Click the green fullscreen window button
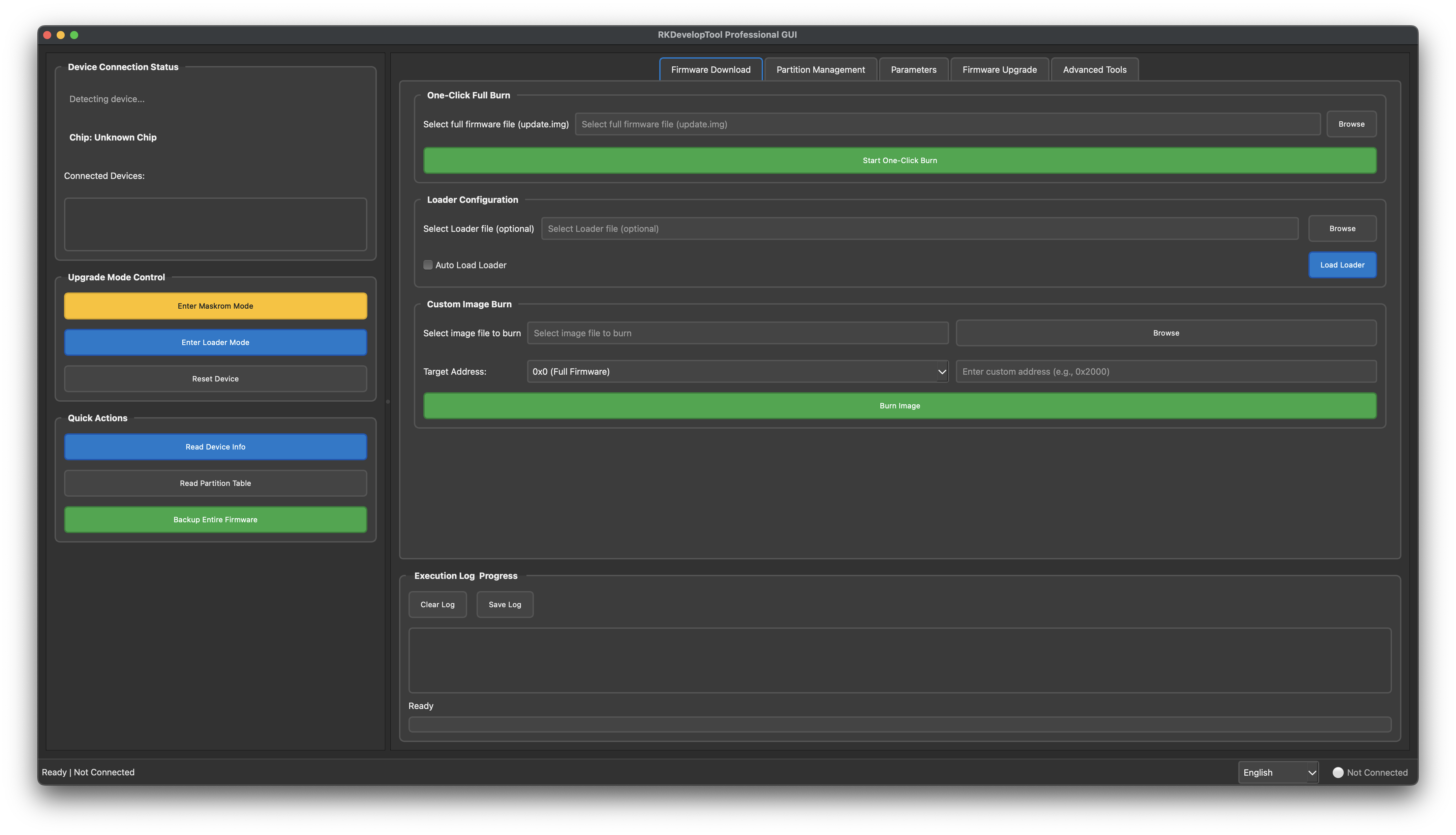Viewport: 1456px width, 835px height. 74,35
